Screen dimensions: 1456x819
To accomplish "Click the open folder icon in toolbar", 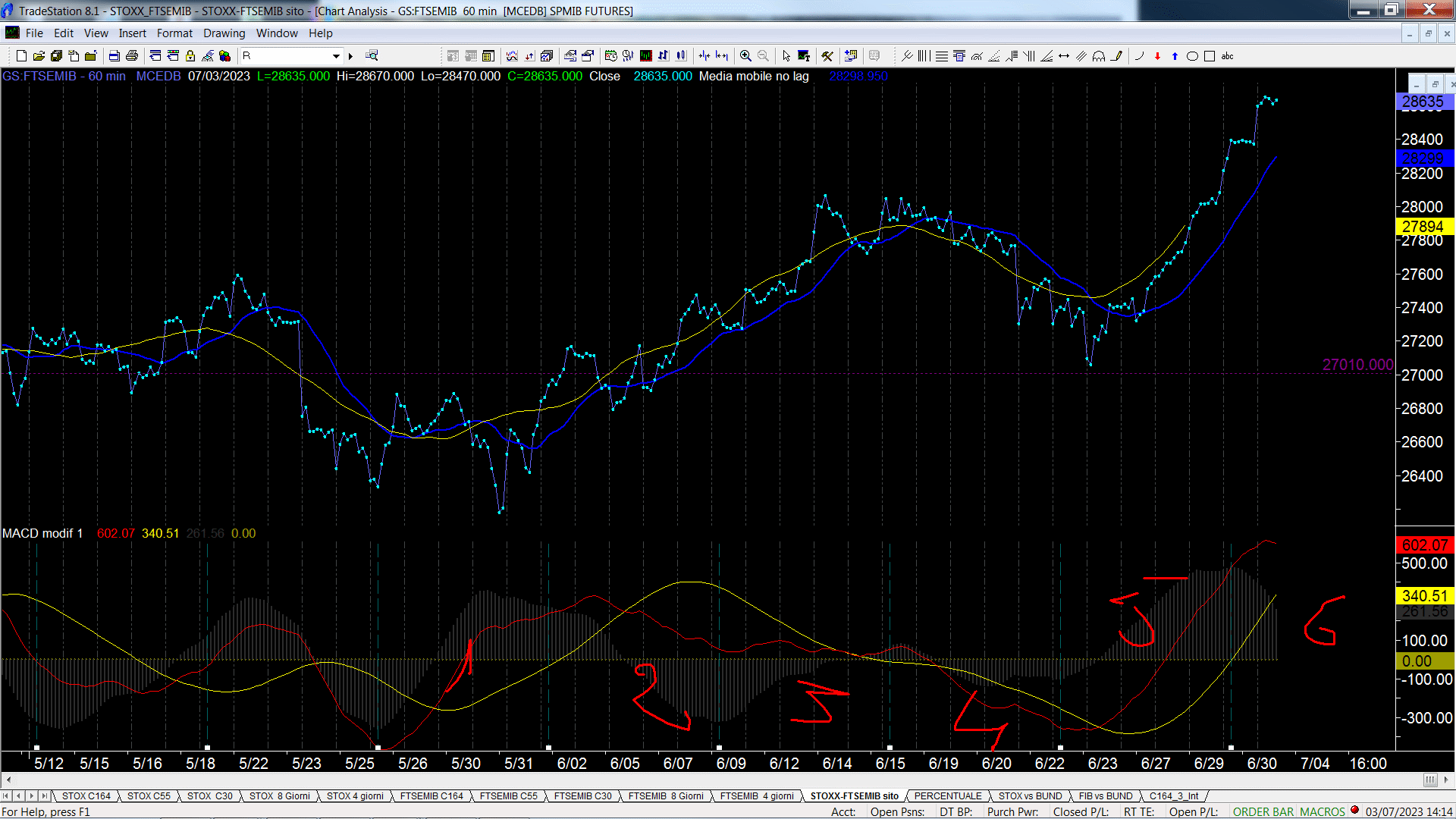I will 39,56.
